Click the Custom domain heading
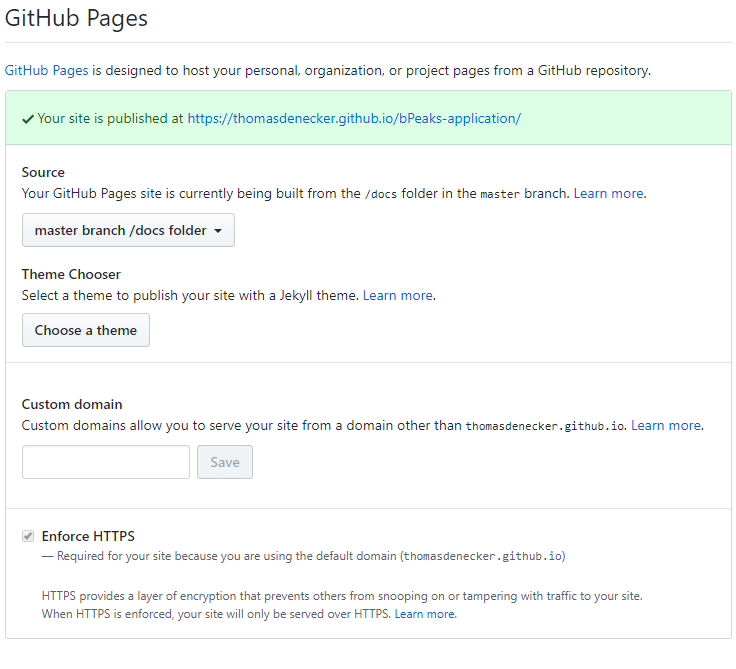This screenshot has width=736, height=669. 72,404
